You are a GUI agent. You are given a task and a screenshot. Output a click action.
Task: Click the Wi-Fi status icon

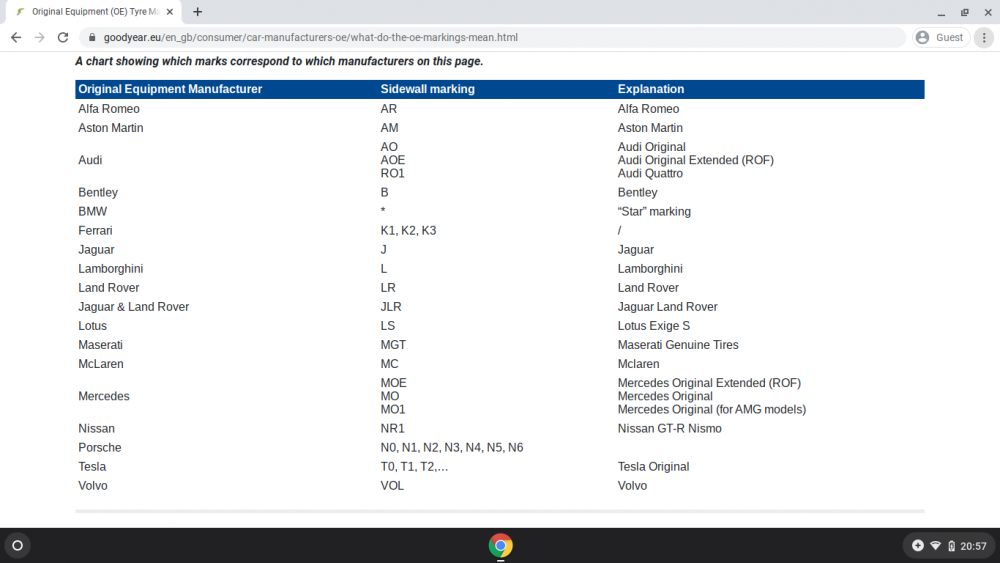(936, 546)
